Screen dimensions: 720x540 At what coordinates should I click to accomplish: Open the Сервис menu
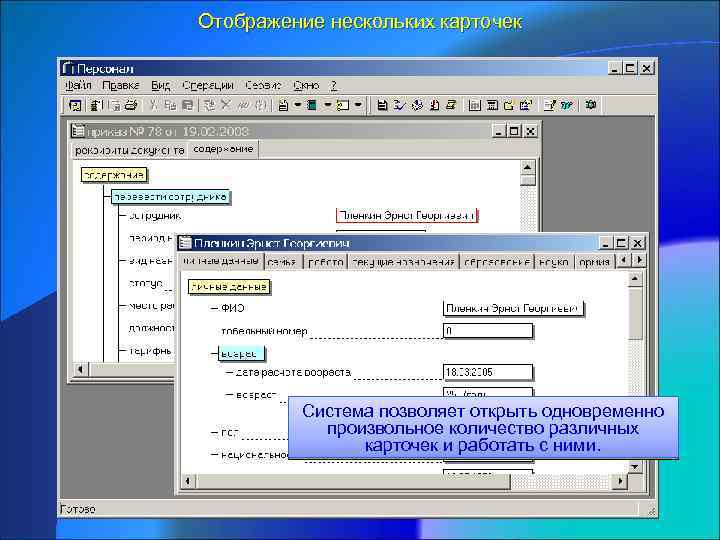[263, 85]
